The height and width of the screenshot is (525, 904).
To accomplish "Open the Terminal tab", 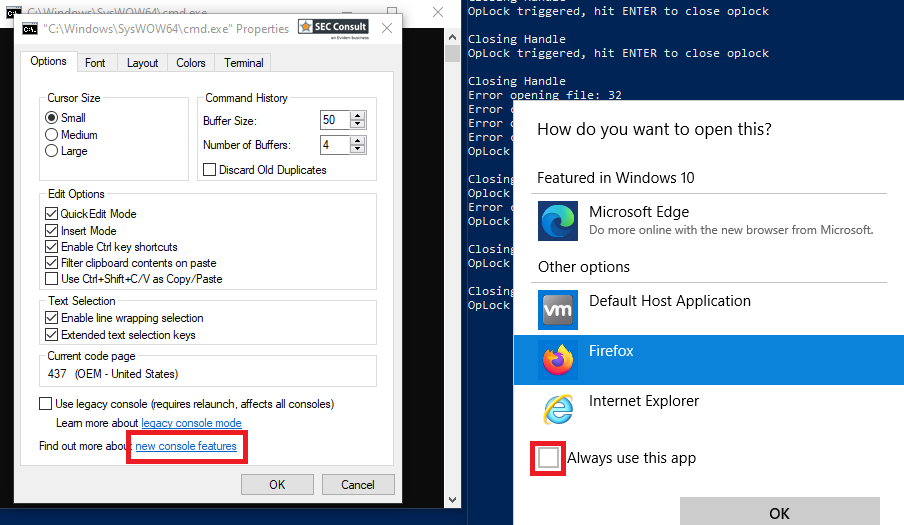I will click(x=243, y=63).
